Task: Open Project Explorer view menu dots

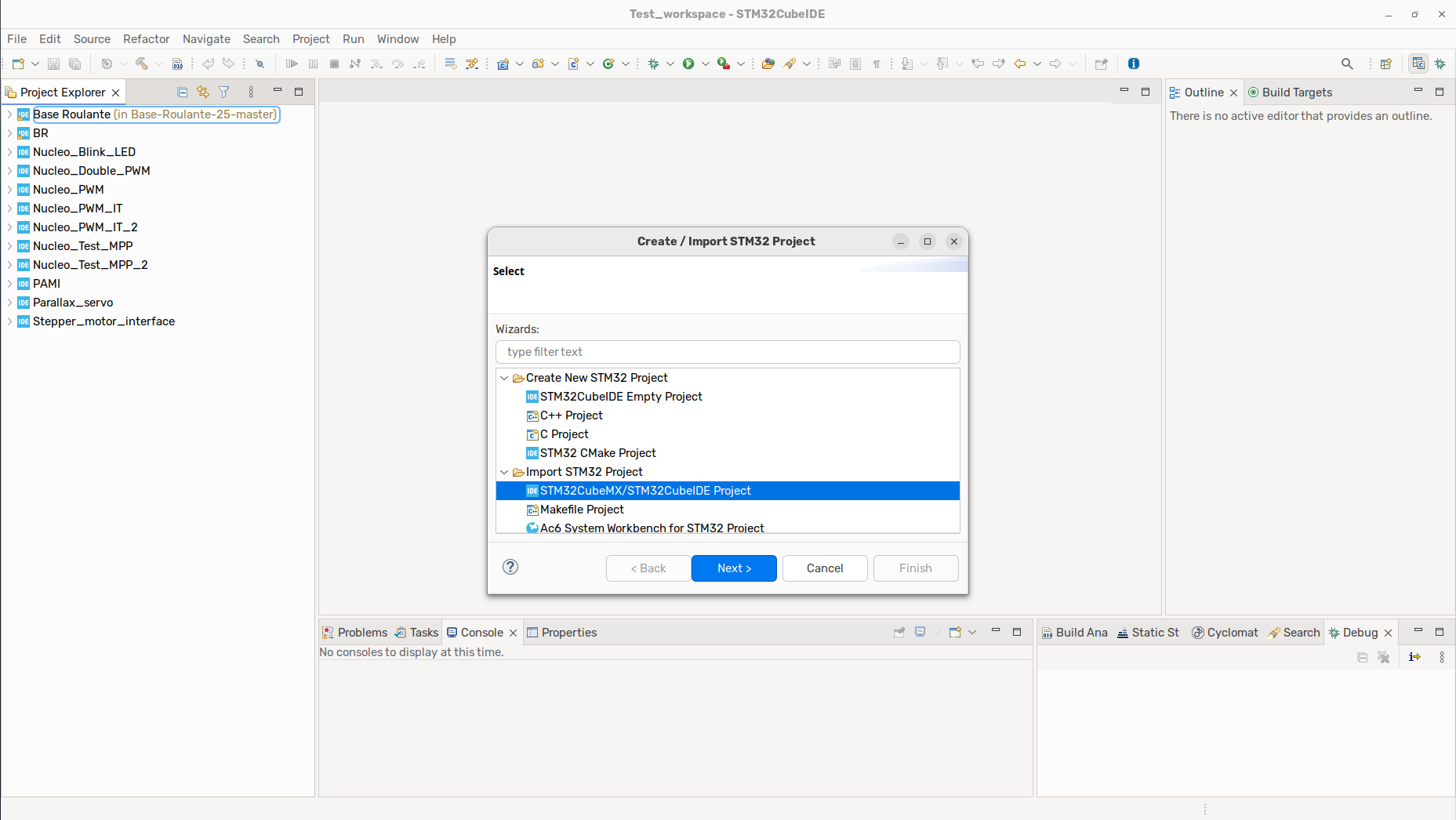Action: click(251, 92)
